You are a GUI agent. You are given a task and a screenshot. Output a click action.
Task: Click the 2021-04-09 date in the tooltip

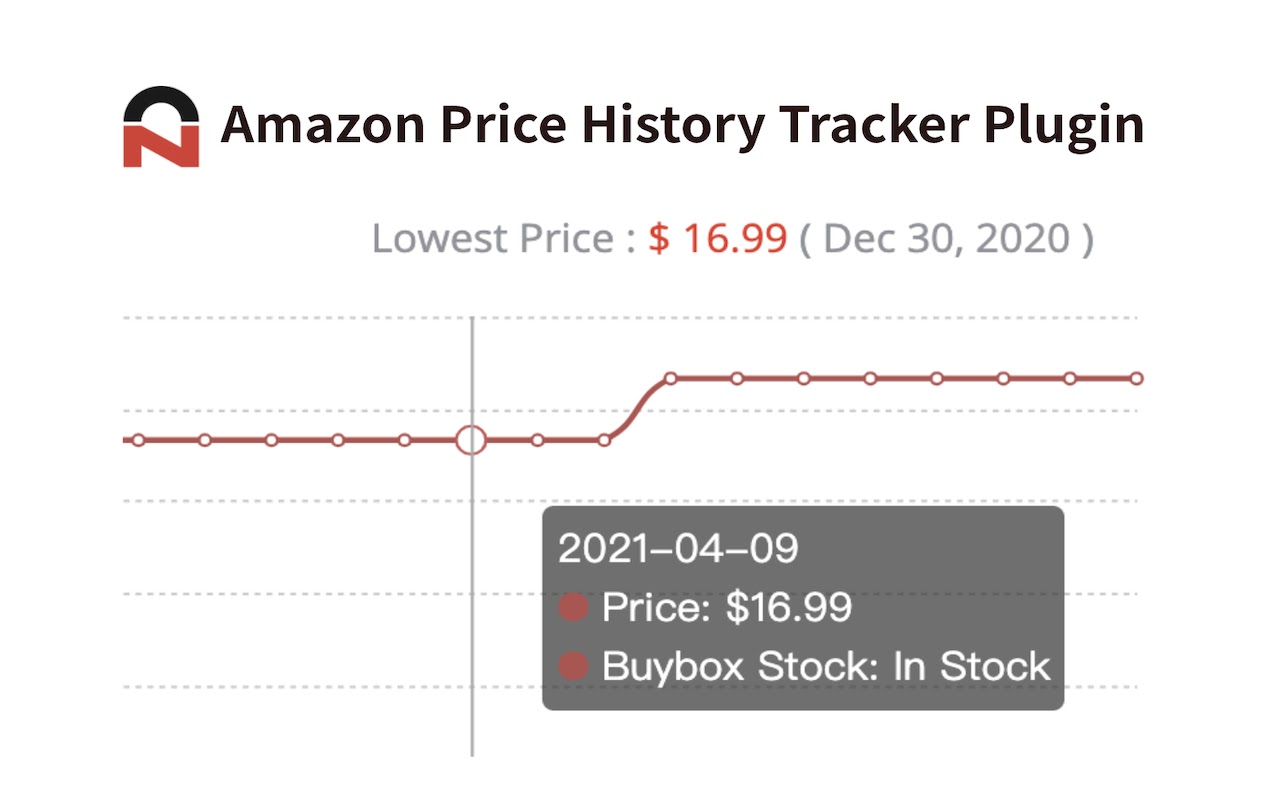679,549
